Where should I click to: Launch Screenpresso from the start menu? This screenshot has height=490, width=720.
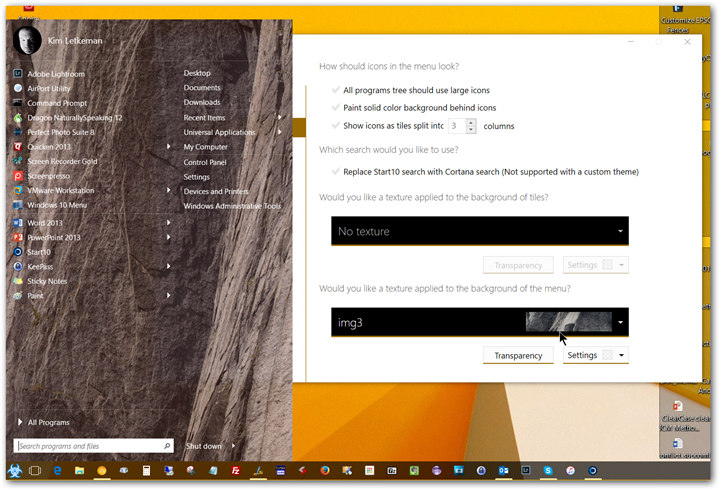pyautogui.click(x=48, y=176)
